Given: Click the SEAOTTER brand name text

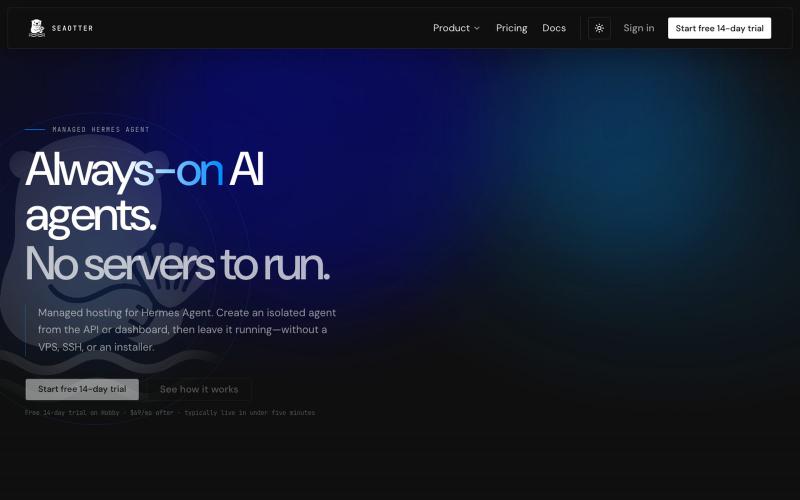Looking at the screenshot, I should (x=72, y=28).
